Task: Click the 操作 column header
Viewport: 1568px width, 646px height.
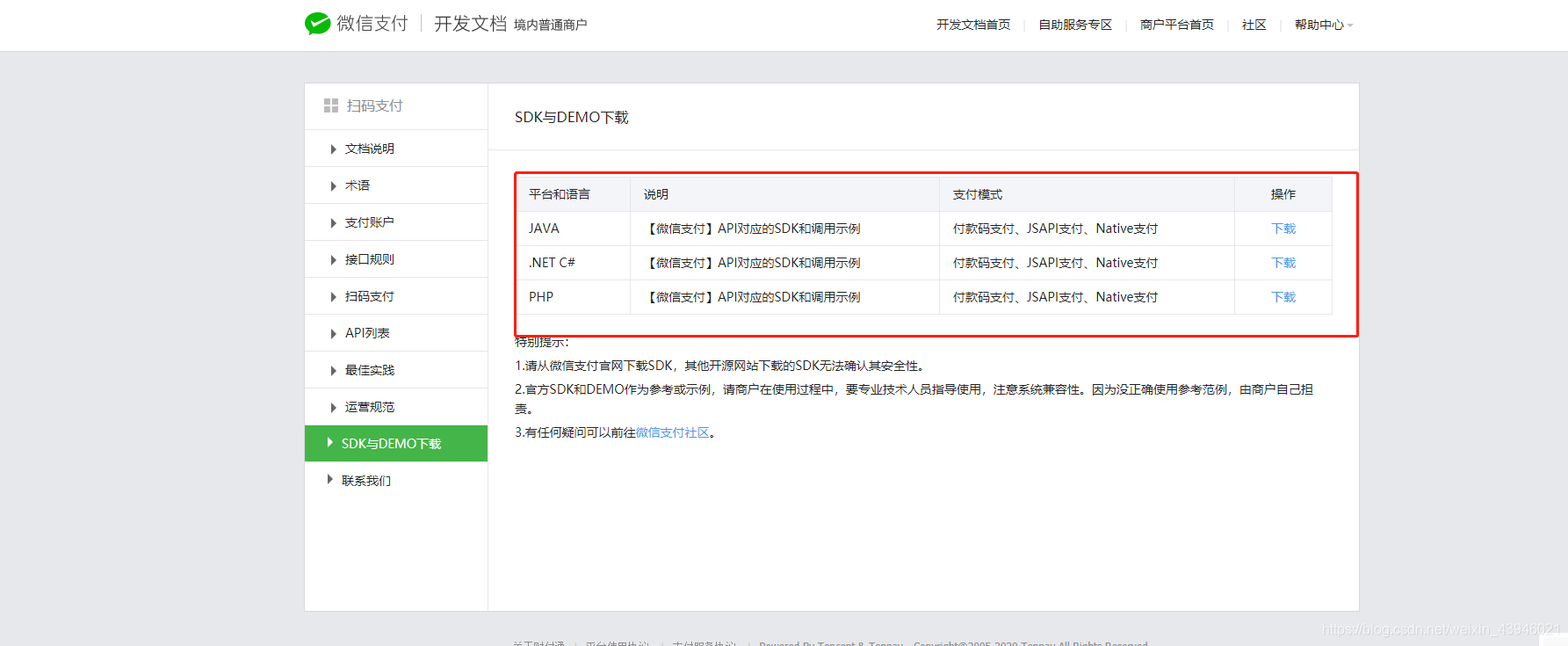Action: (x=1283, y=194)
